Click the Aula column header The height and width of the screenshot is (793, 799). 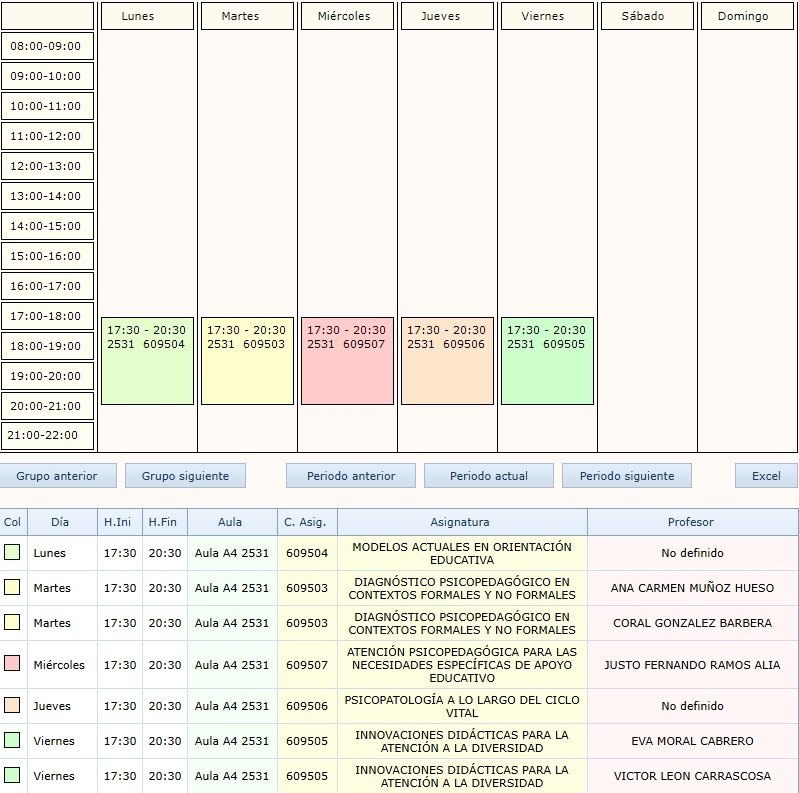point(232,522)
